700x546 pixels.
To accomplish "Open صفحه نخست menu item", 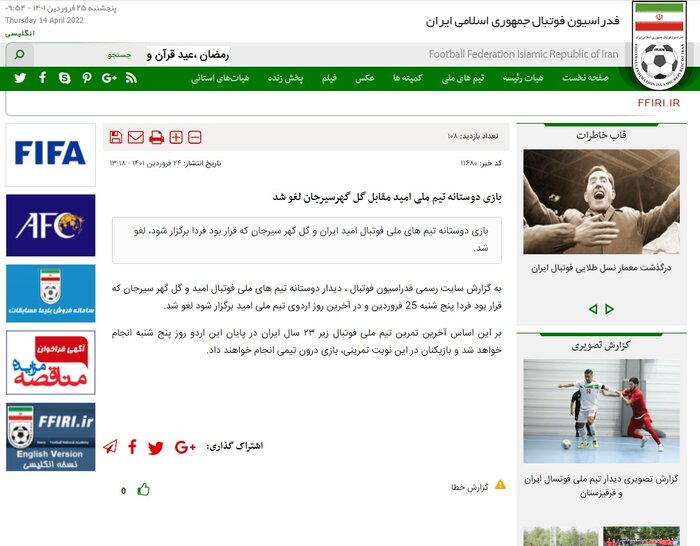I will (x=585, y=78).
